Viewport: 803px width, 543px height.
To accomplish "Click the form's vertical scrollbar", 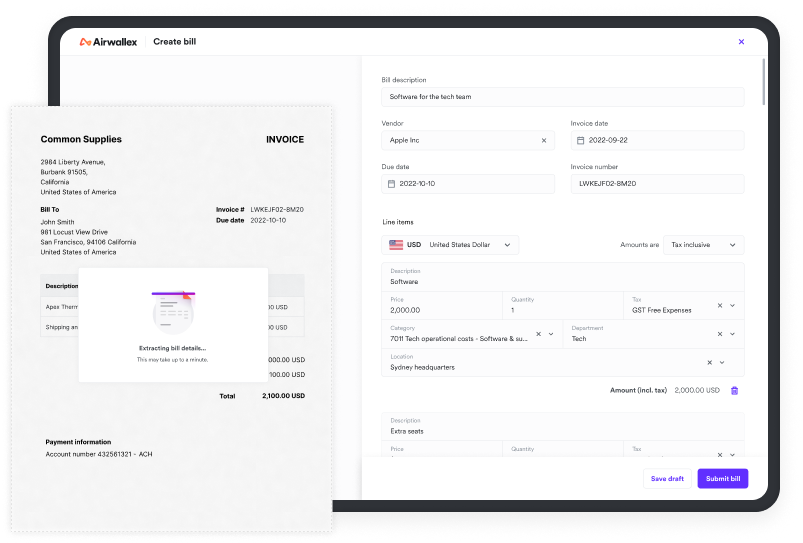I will tap(764, 80).
